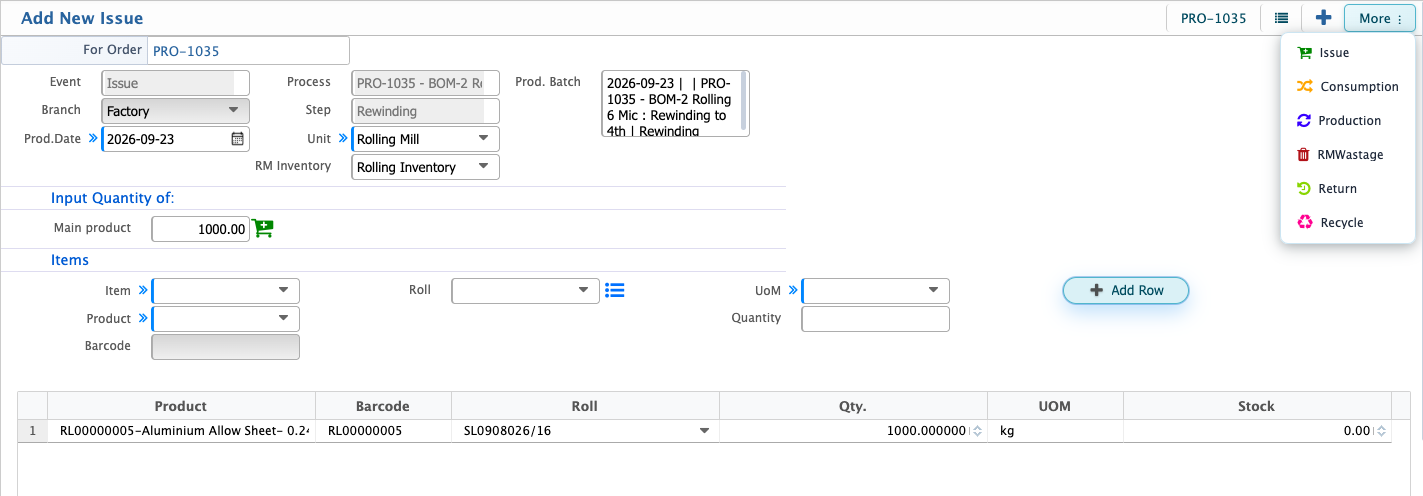The width and height of the screenshot is (1423, 496).
Task: Click the Add Row button
Action: pyautogui.click(x=1126, y=290)
